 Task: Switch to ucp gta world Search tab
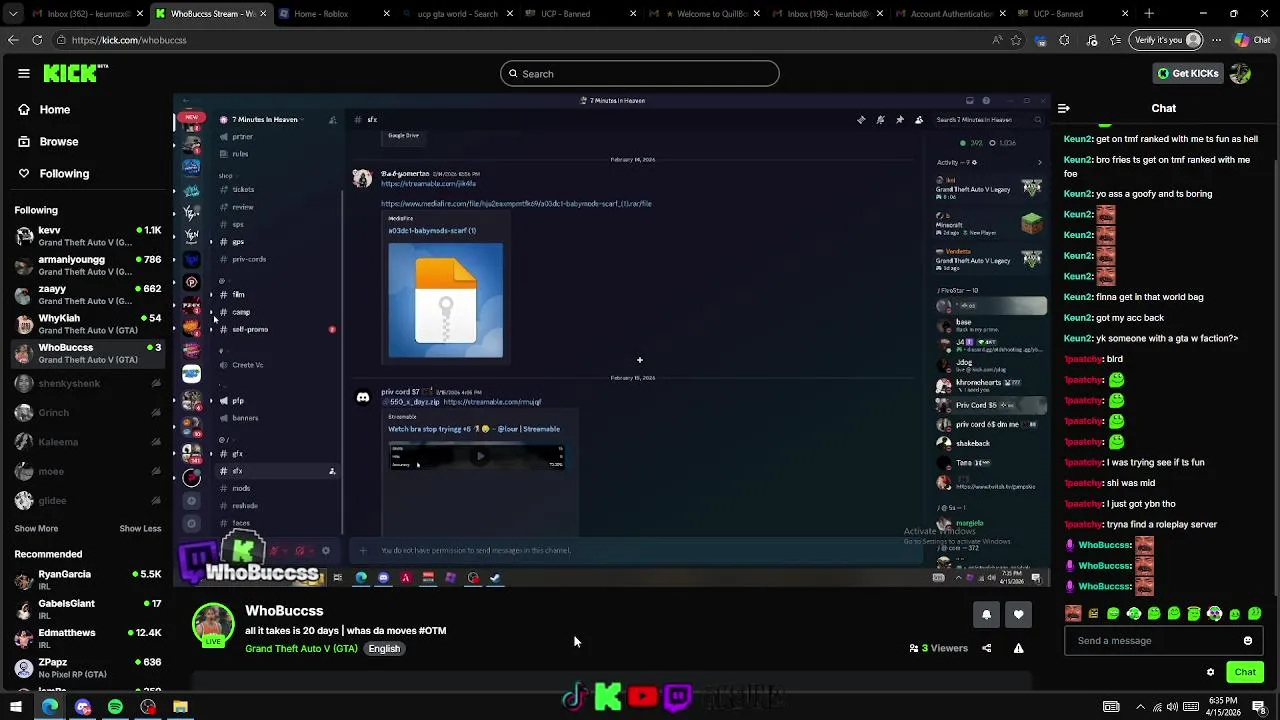point(457,14)
